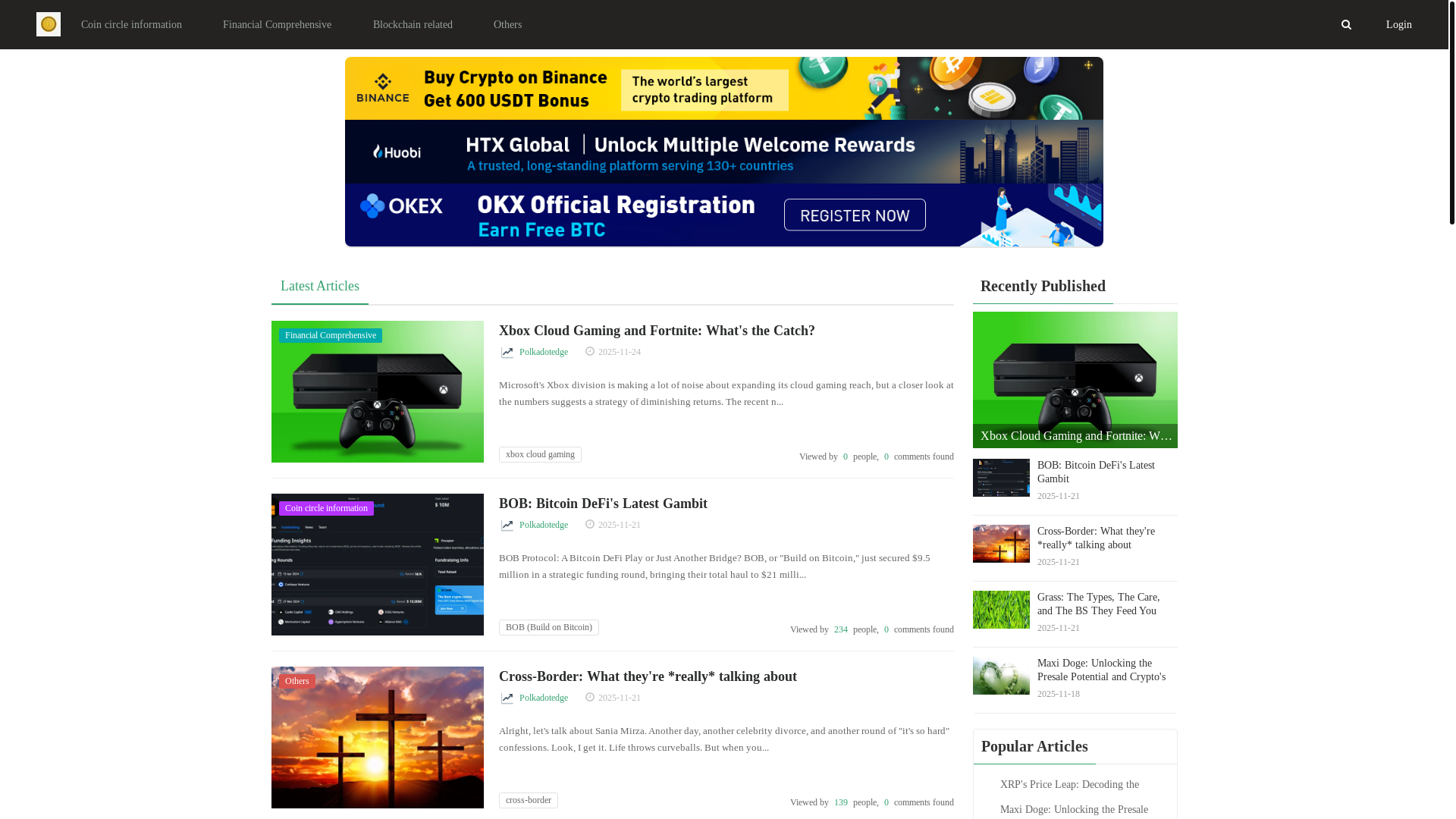Click clock icon beside 2025-11-24 date
The width and height of the screenshot is (1456, 819).
click(590, 351)
